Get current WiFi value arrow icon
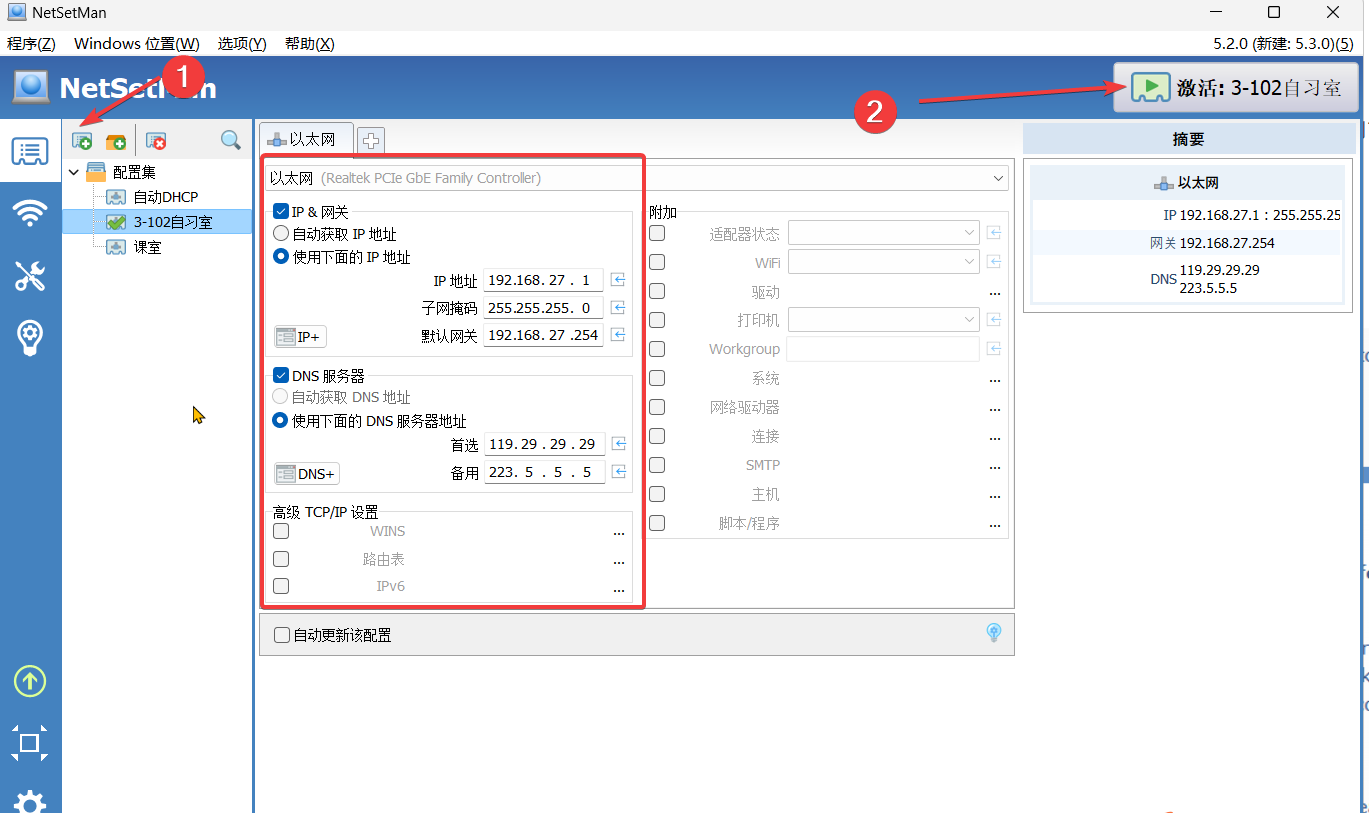The image size is (1369, 813). pos(994,262)
